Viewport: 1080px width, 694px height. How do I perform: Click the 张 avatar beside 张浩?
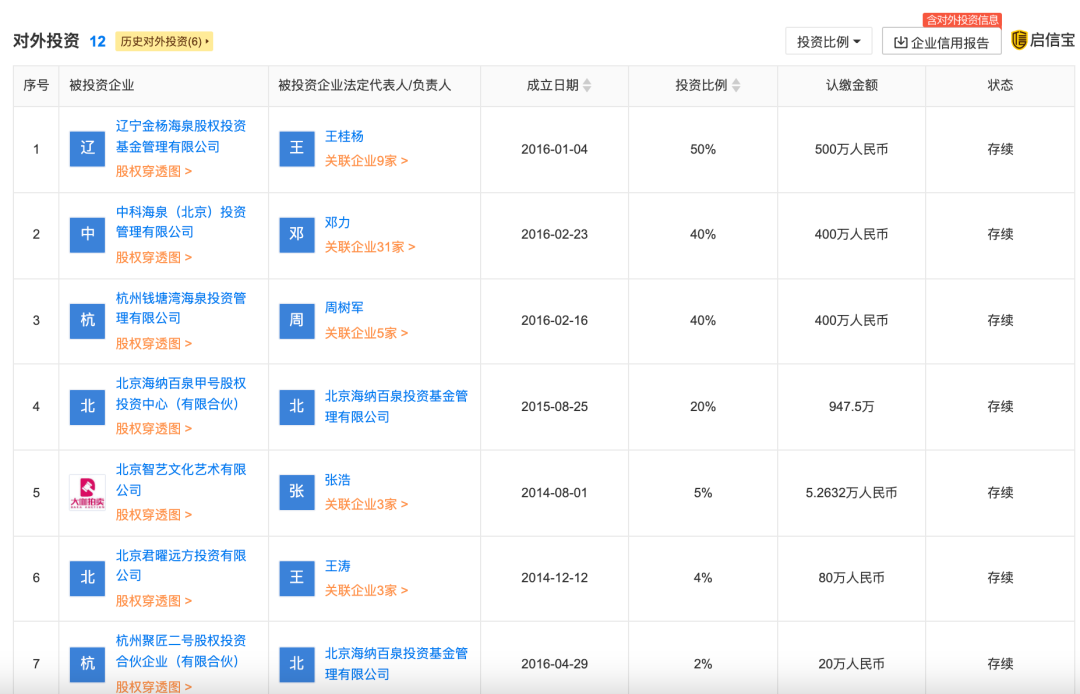[297, 492]
